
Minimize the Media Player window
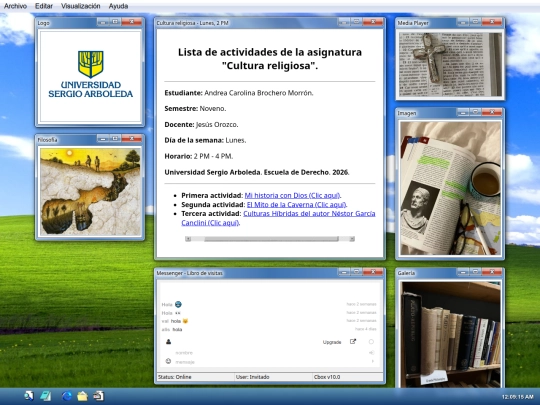[463, 22]
